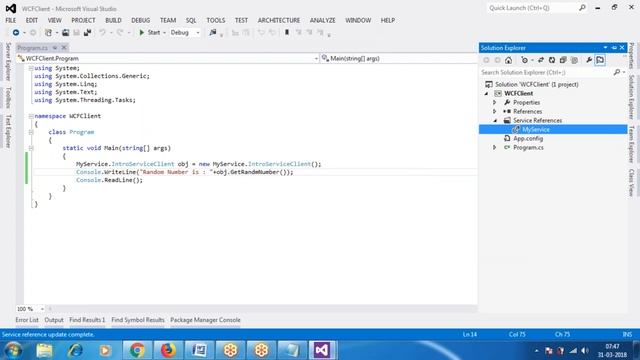Click the Refresh icon in Solution Explorer

coord(552,60)
